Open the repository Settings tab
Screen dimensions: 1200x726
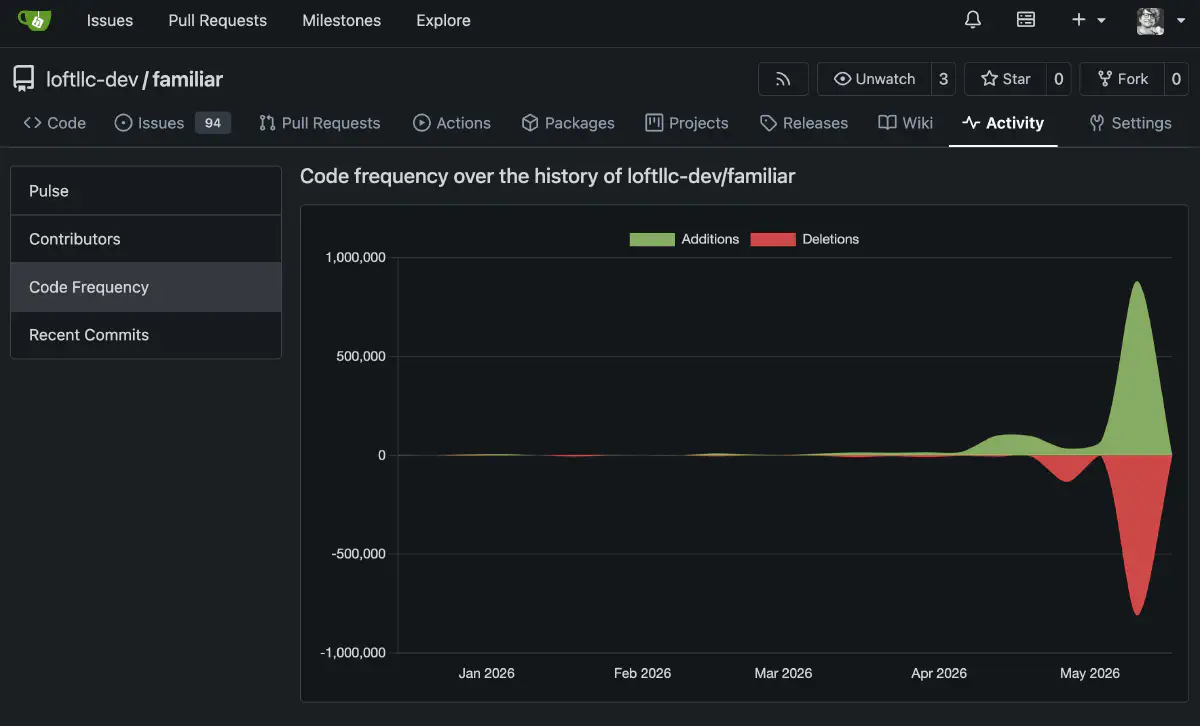(1130, 123)
